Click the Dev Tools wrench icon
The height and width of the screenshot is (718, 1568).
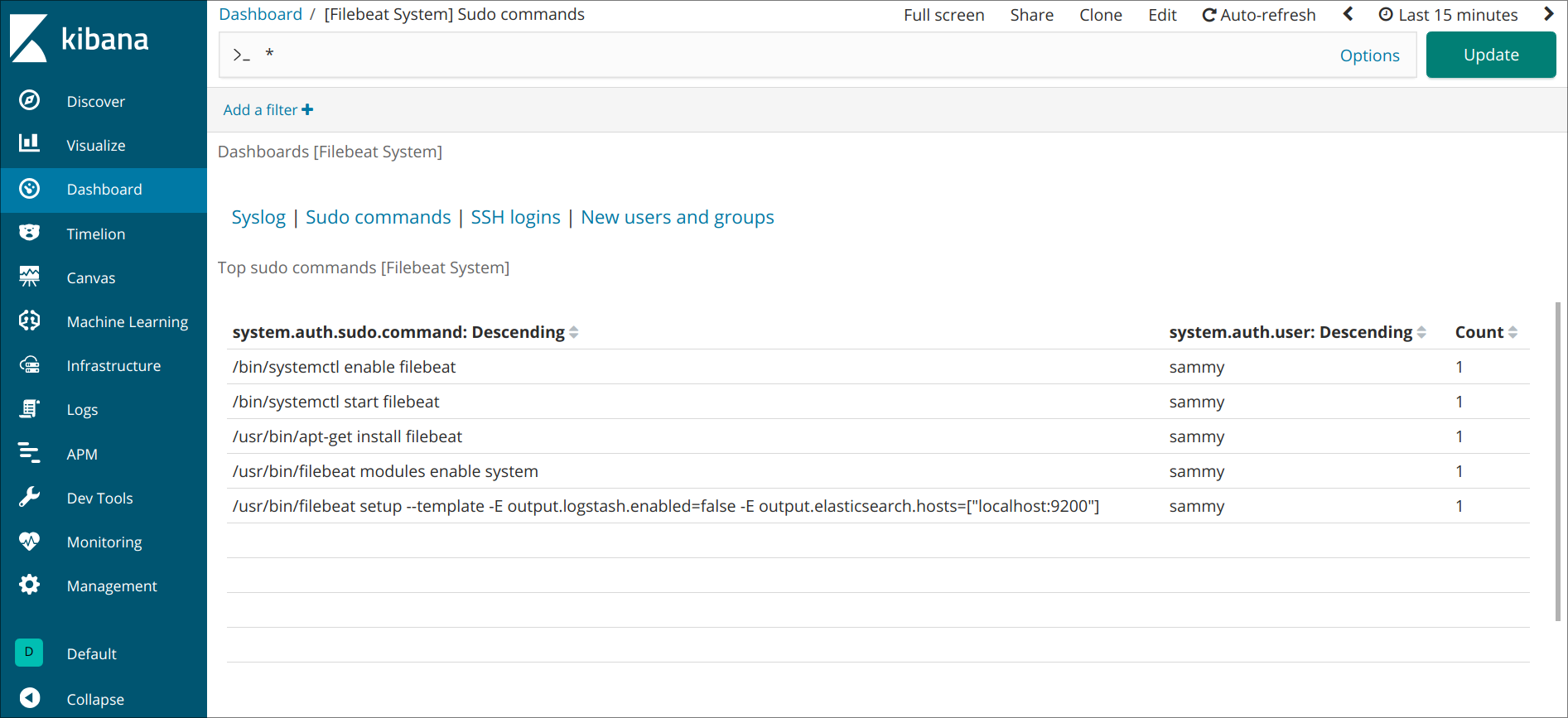click(29, 497)
